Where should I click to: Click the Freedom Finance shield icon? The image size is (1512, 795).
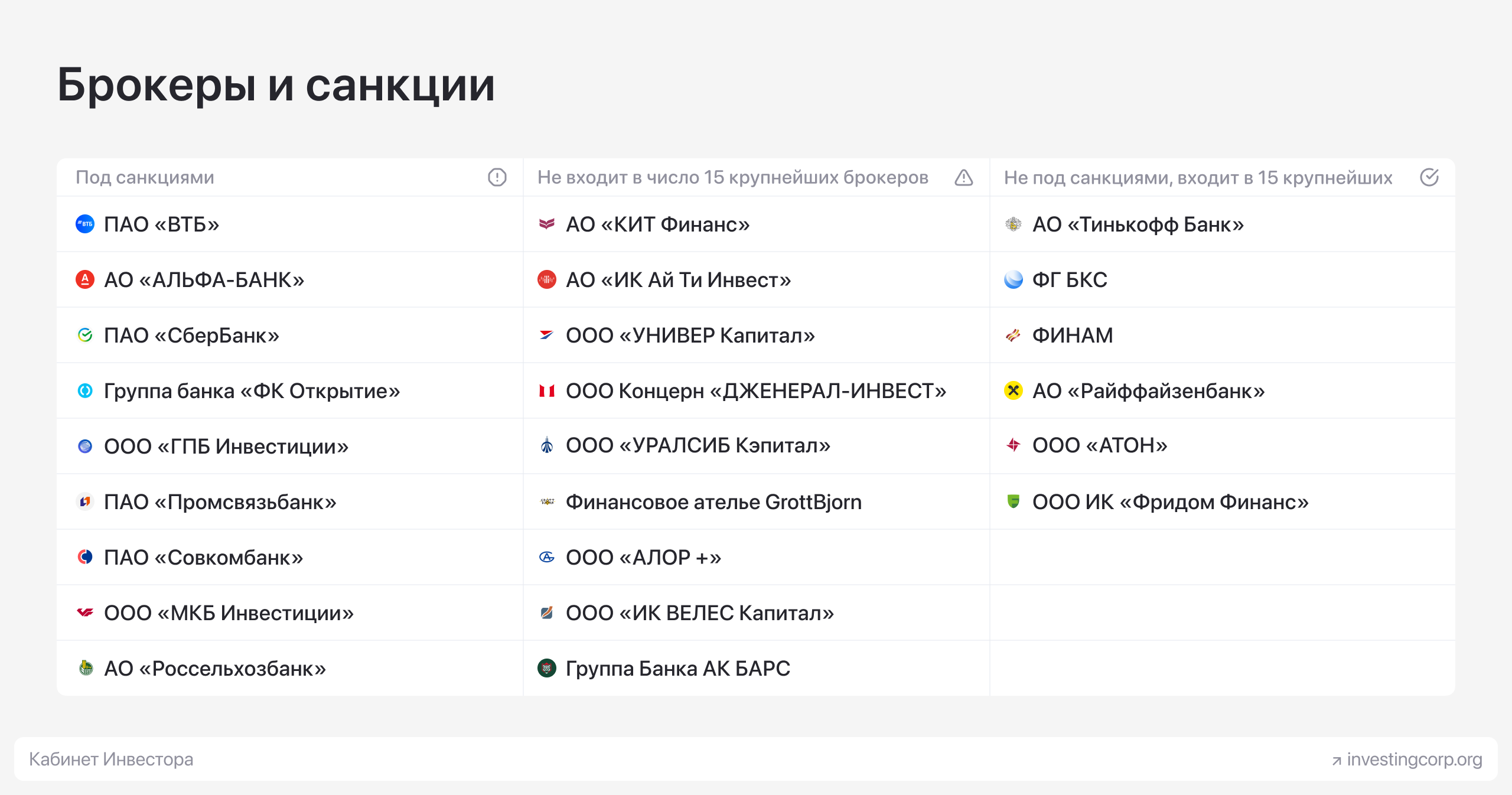1014,501
